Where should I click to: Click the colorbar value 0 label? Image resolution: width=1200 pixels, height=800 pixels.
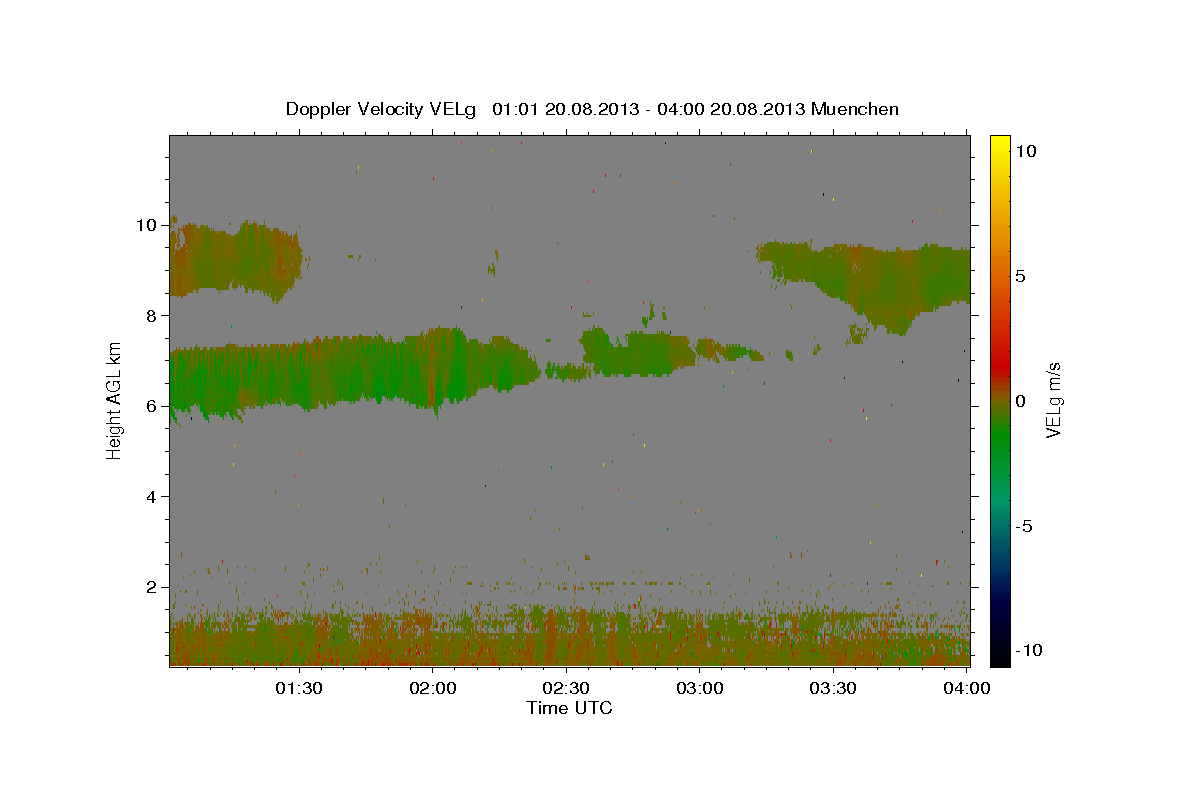pyautogui.click(x=1019, y=401)
